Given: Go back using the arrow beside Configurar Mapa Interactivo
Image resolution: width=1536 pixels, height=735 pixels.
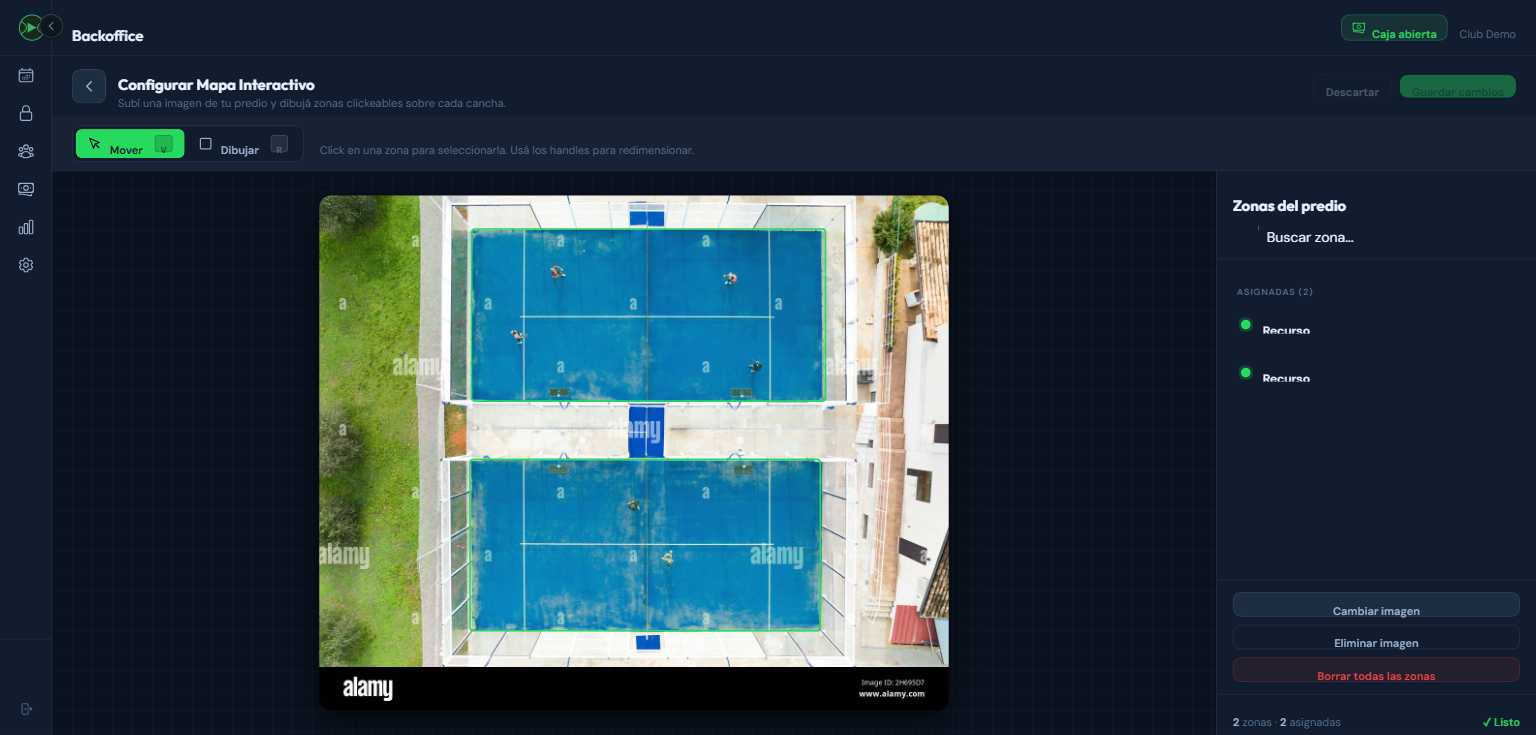Looking at the screenshot, I should 89,86.
